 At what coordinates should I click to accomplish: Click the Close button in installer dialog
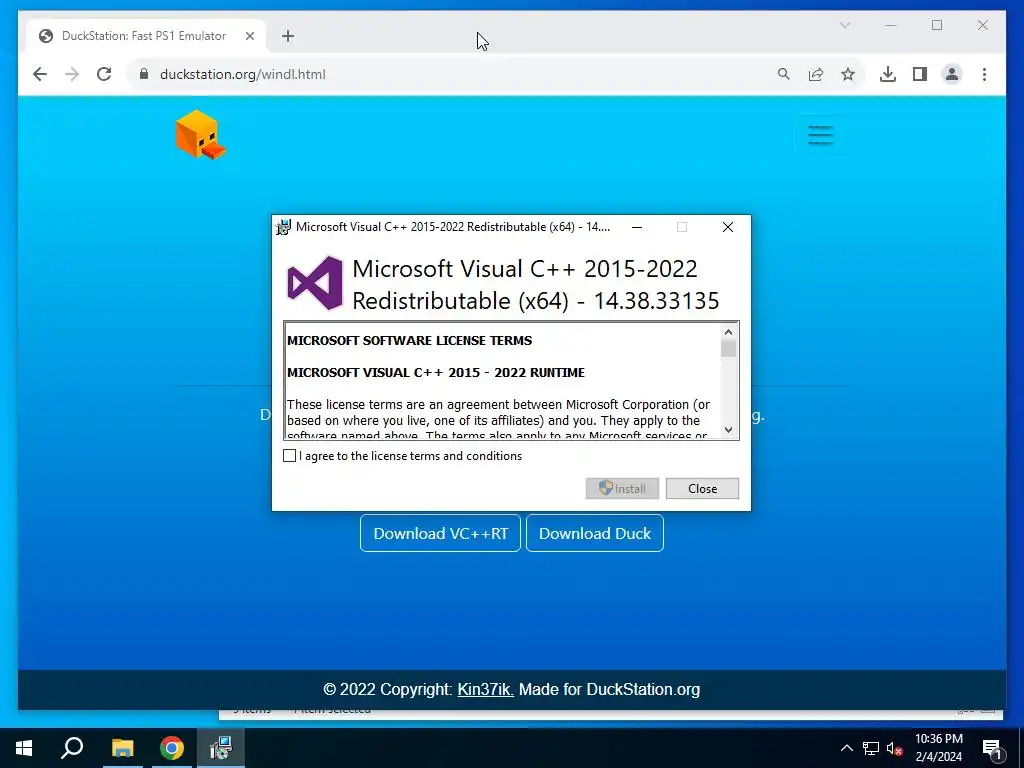(x=702, y=488)
